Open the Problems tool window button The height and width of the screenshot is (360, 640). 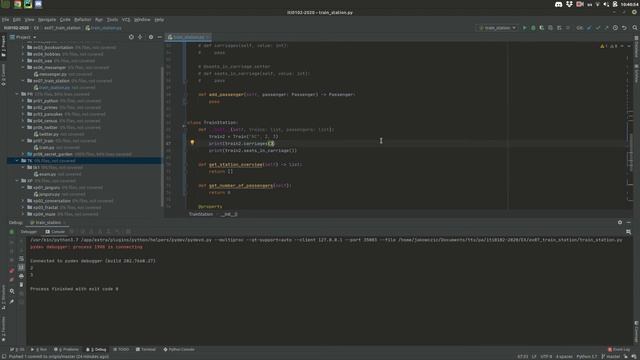pyautogui.click(x=66, y=350)
